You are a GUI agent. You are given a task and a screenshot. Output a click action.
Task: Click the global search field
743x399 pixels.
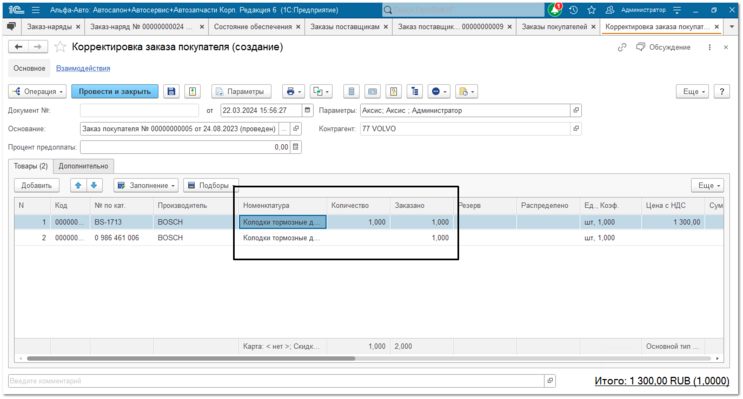(463, 9)
